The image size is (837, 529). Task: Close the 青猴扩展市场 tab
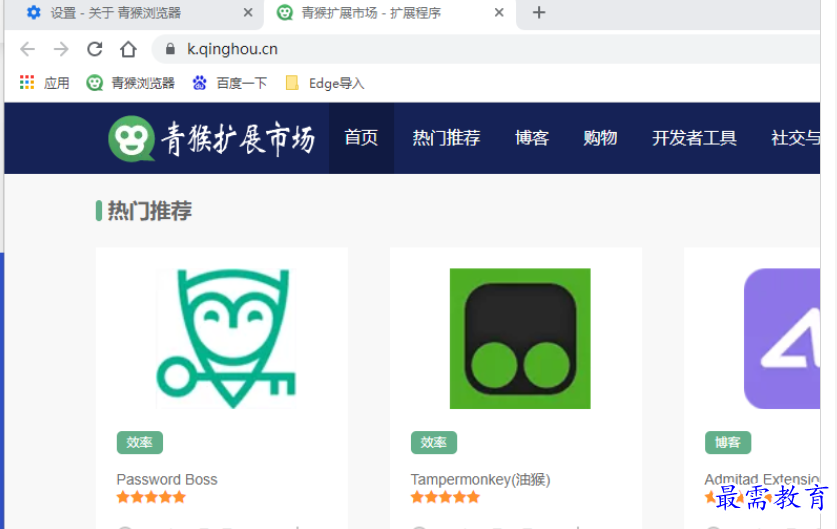pyautogui.click(x=499, y=13)
